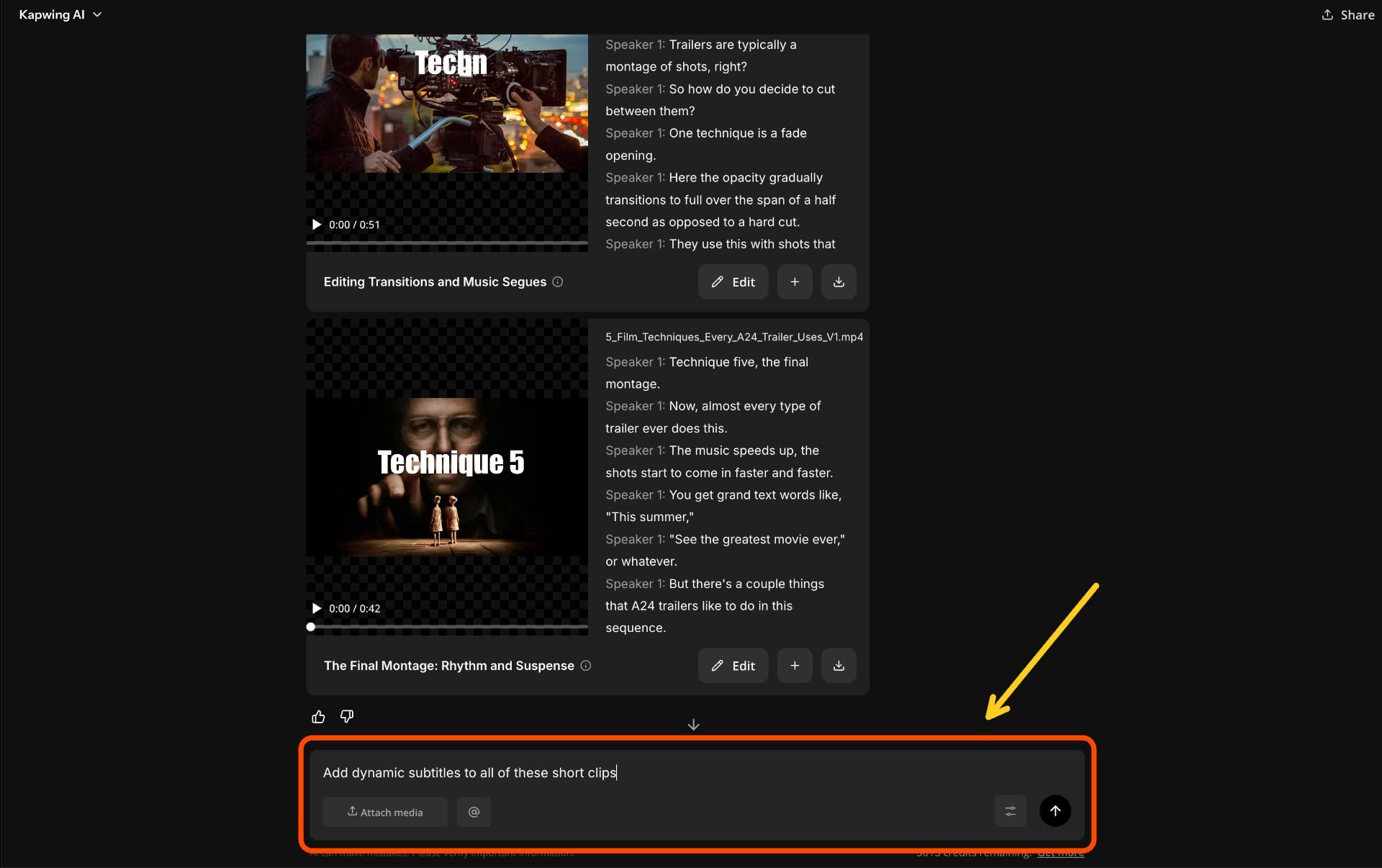Click transcript line 'Now, almost every type of trailer'
The width and height of the screenshot is (1382, 868).
713,417
